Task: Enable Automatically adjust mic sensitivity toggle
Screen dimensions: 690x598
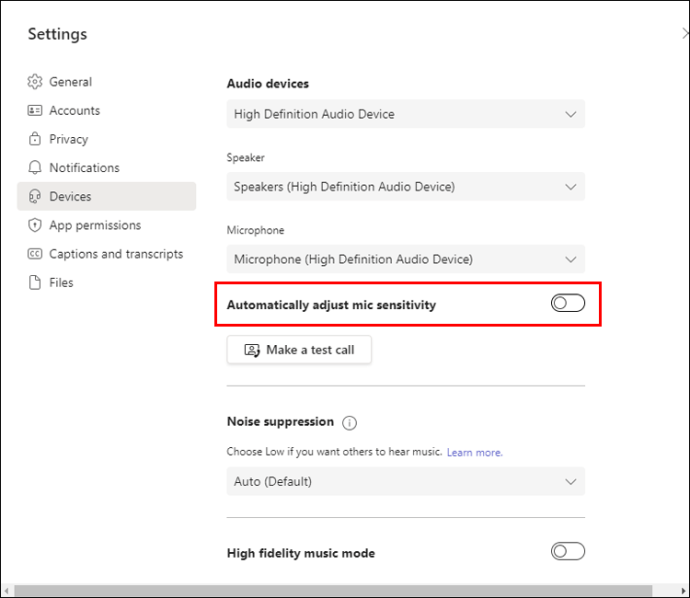Action: pos(568,303)
